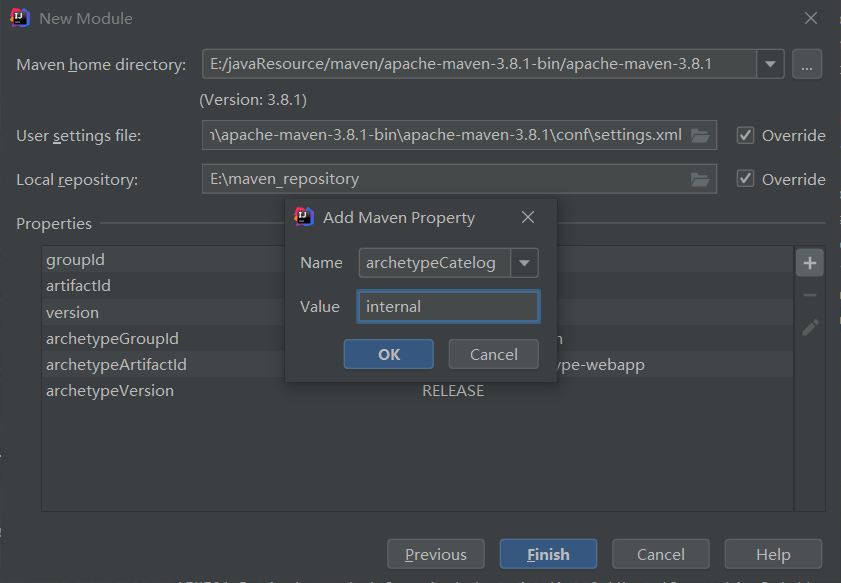Browse for the user settings file folder icon
This screenshot has width=841, height=583.
tap(700, 135)
